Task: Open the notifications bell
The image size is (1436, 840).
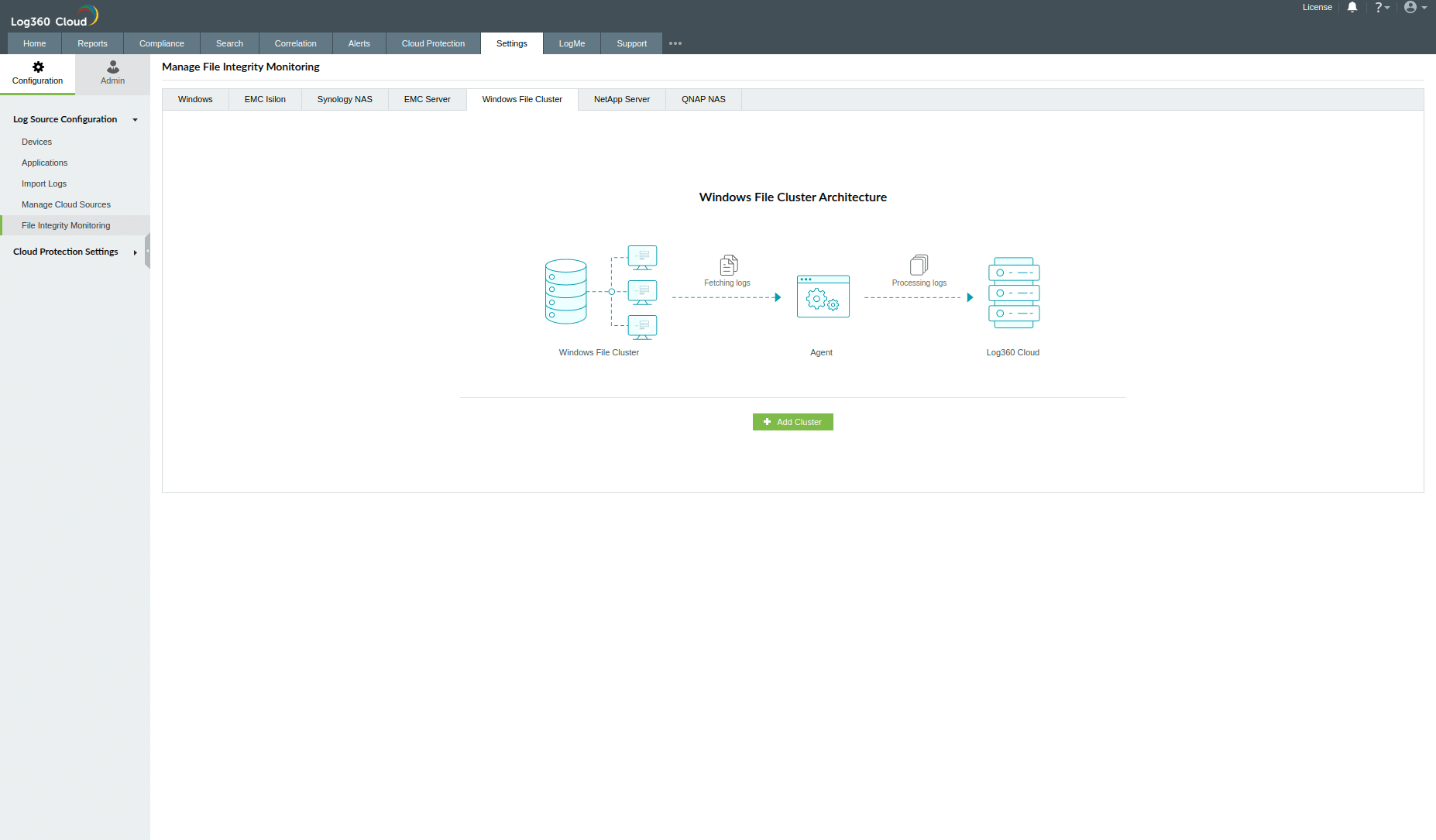Action: pos(1352,7)
